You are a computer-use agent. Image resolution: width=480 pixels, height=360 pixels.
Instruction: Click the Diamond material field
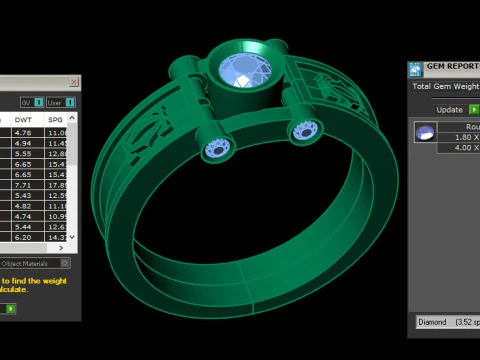(x=448, y=322)
